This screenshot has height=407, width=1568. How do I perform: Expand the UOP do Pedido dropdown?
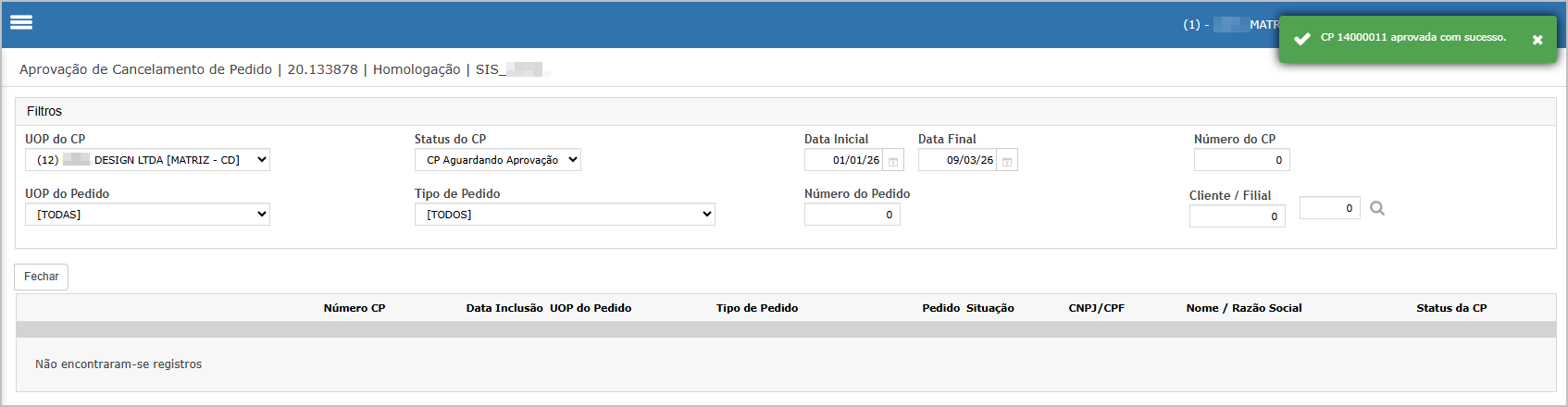coord(147,215)
